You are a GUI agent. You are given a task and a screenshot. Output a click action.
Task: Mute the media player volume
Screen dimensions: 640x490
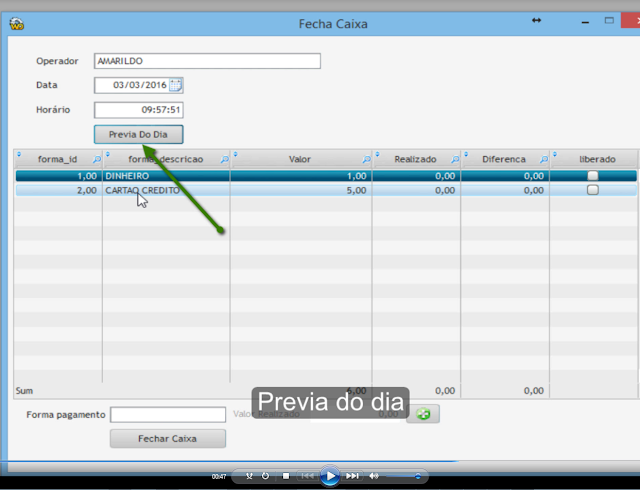tap(373, 476)
